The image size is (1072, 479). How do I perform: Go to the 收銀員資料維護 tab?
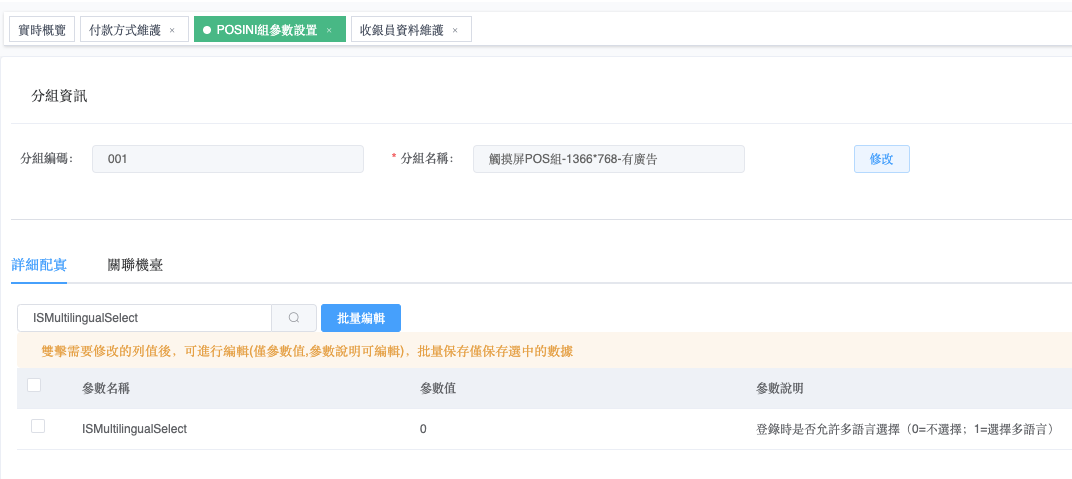coord(401,30)
